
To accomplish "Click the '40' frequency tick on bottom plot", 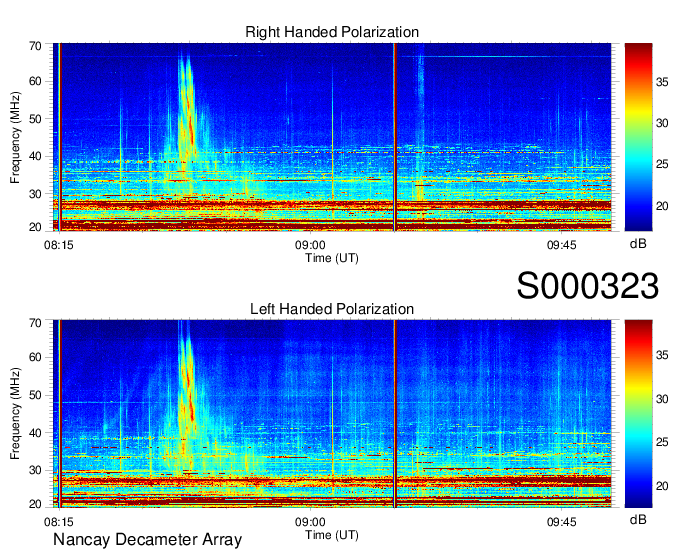I will pos(35,433).
